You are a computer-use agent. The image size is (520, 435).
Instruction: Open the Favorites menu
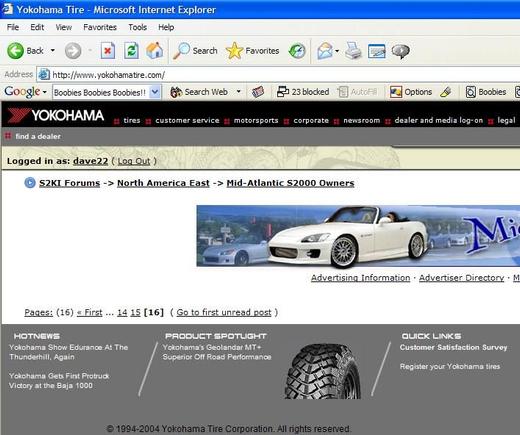coord(100,27)
